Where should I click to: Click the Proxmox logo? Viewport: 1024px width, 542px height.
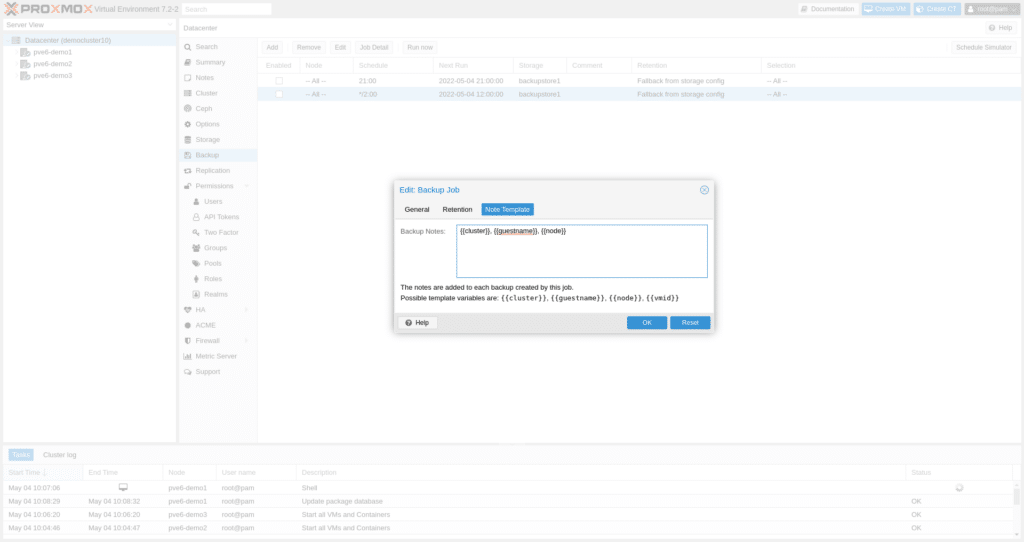pyautogui.click(x=48, y=9)
